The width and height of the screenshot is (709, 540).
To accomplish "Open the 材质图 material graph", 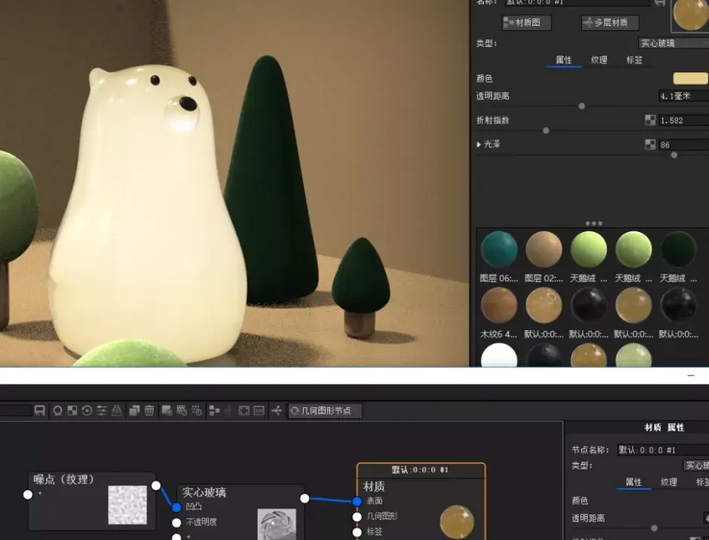I will [x=527, y=23].
